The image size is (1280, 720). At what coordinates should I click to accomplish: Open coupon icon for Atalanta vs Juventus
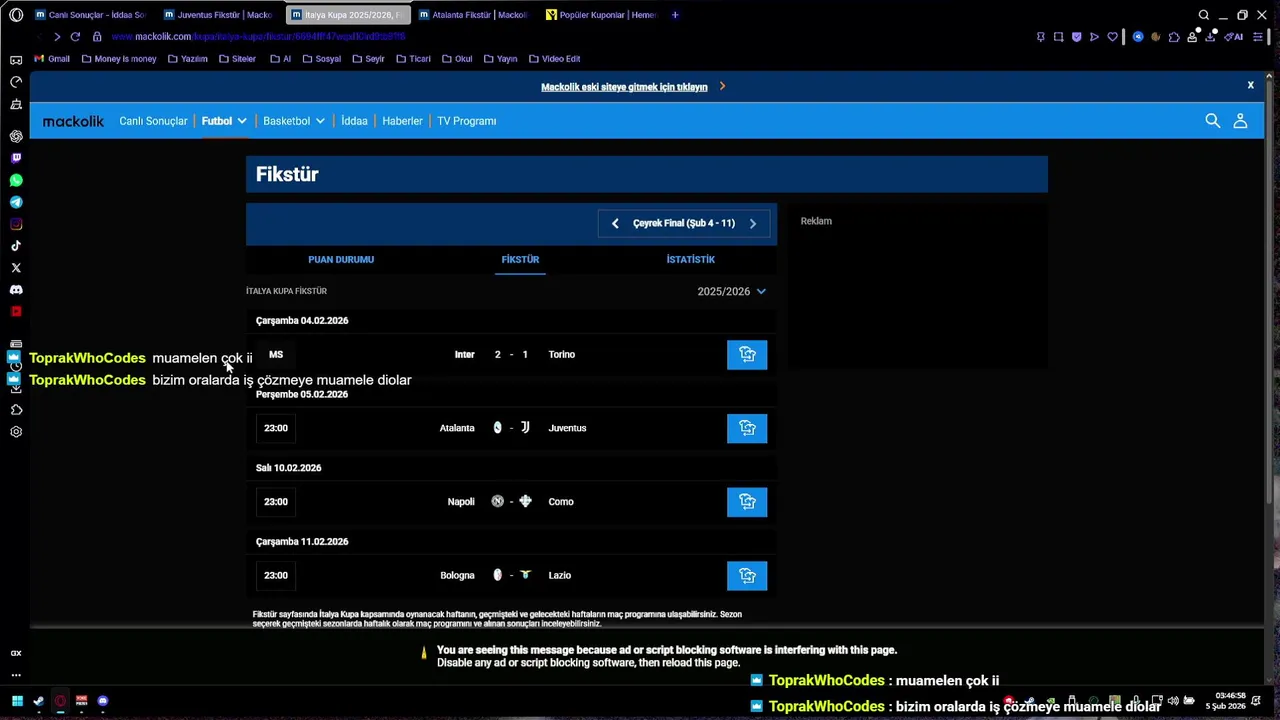click(x=747, y=428)
